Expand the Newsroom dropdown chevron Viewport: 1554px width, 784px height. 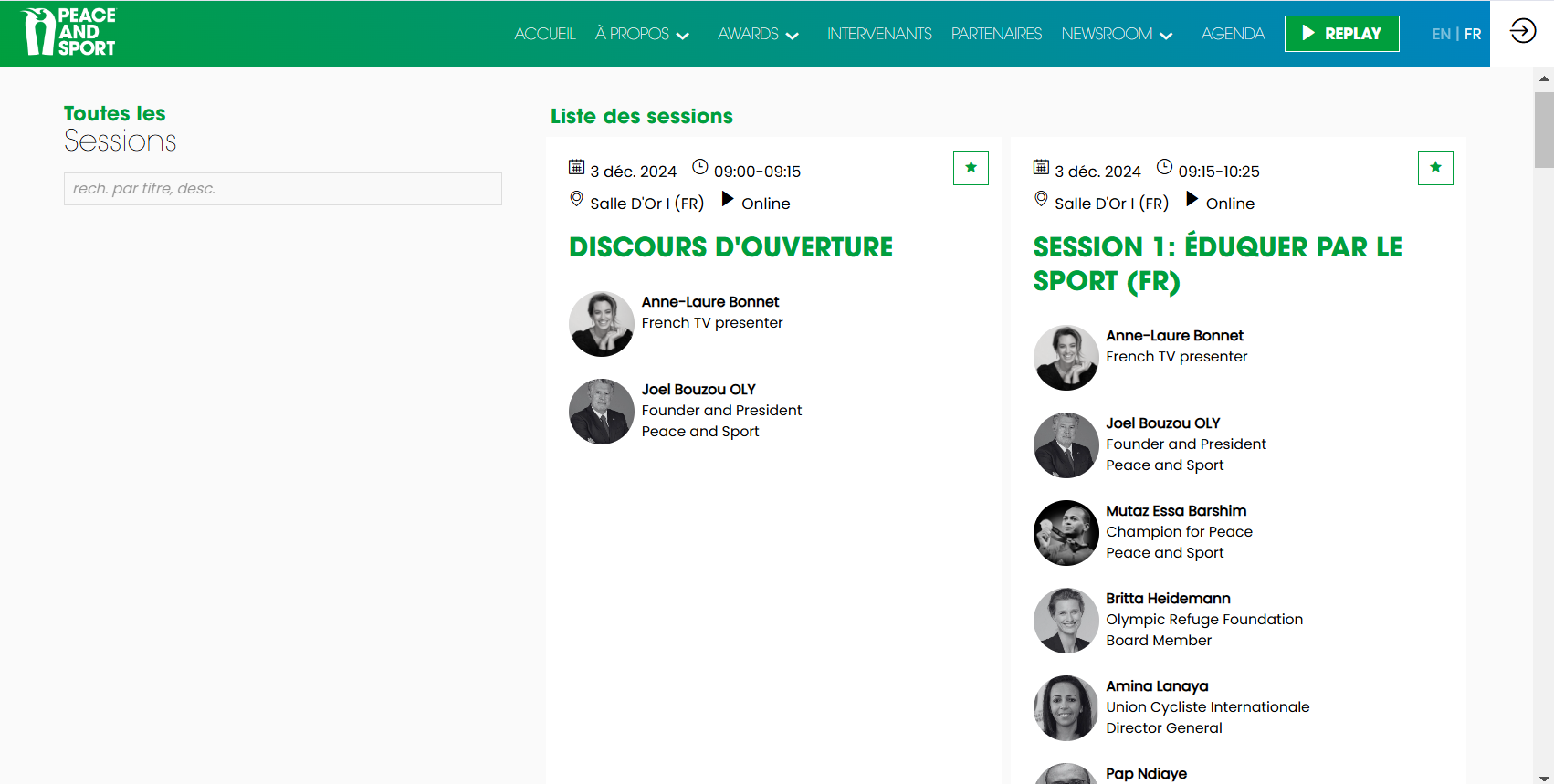point(1165,36)
